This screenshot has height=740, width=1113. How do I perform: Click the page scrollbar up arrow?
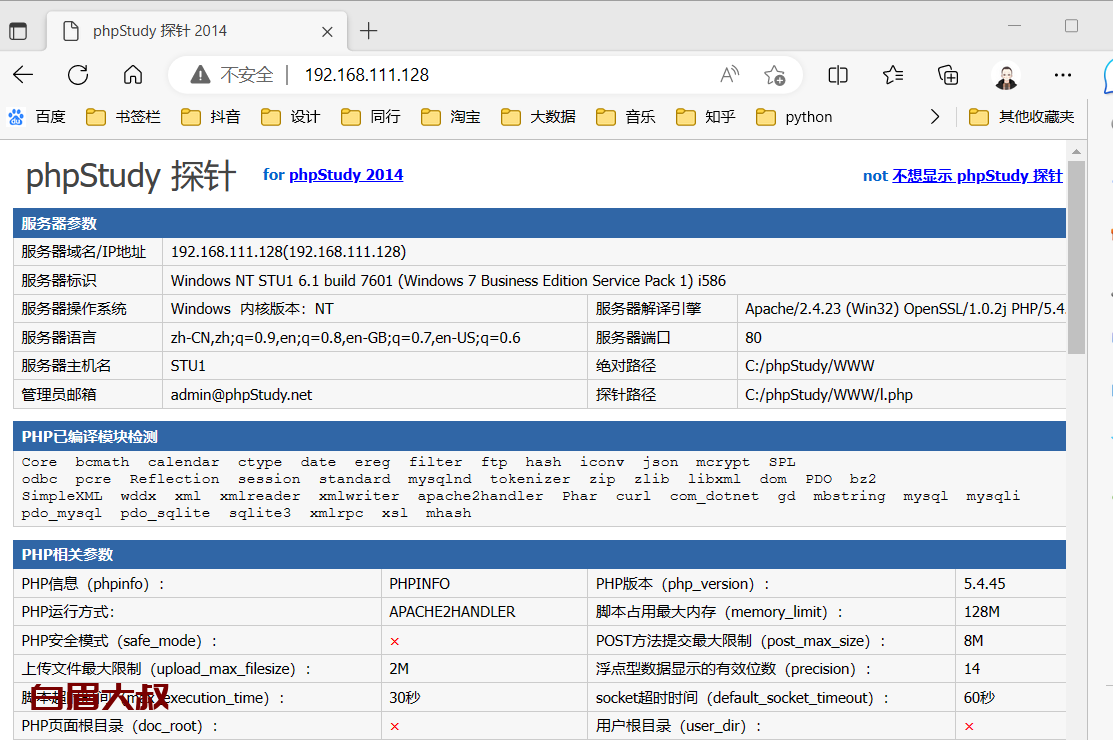pyautogui.click(x=1076, y=151)
